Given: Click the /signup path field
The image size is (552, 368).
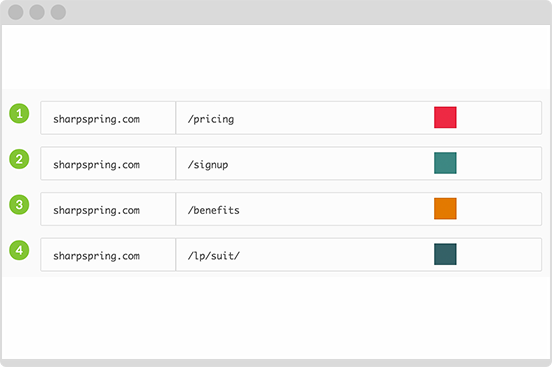Looking at the screenshot, I should click(359, 163).
